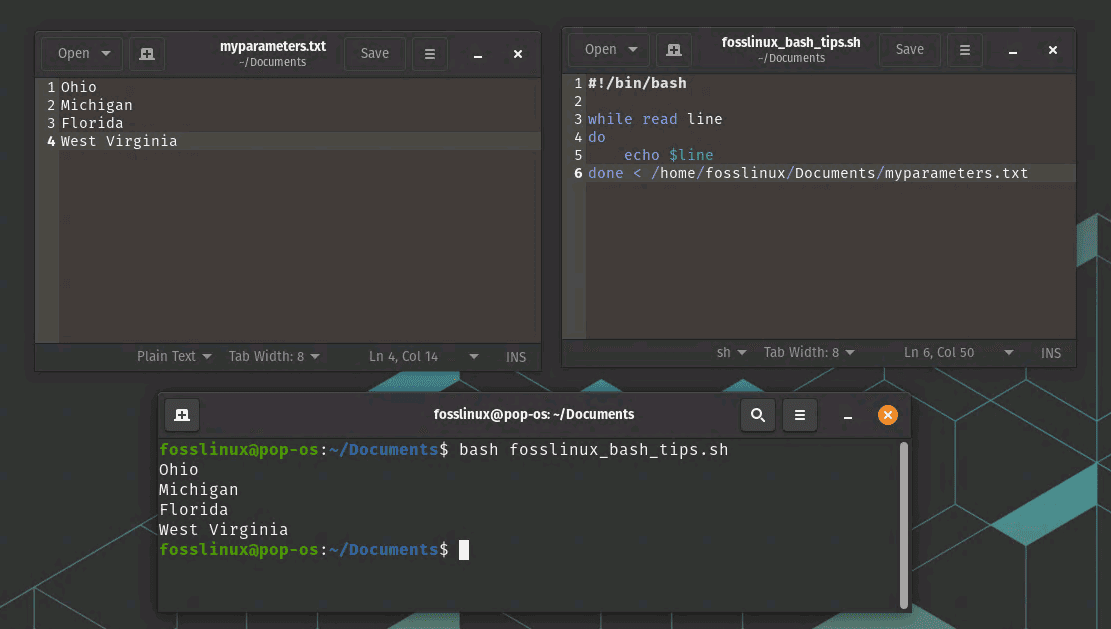This screenshot has width=1111, height=629.
Task: Click Open button in fosslinux_bash_tips.sh window
Action: (x=600, y=50)
